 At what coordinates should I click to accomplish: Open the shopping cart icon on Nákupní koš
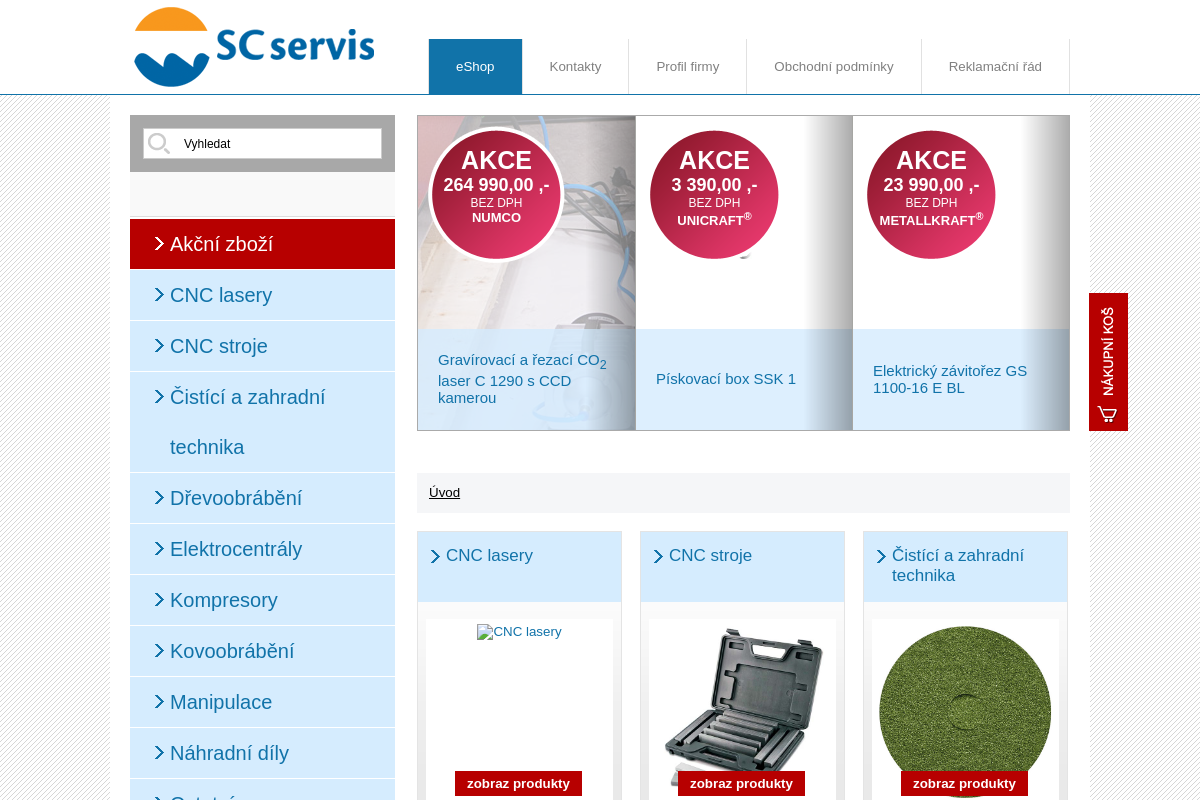pyautogui.click(x=1108, y=414)
